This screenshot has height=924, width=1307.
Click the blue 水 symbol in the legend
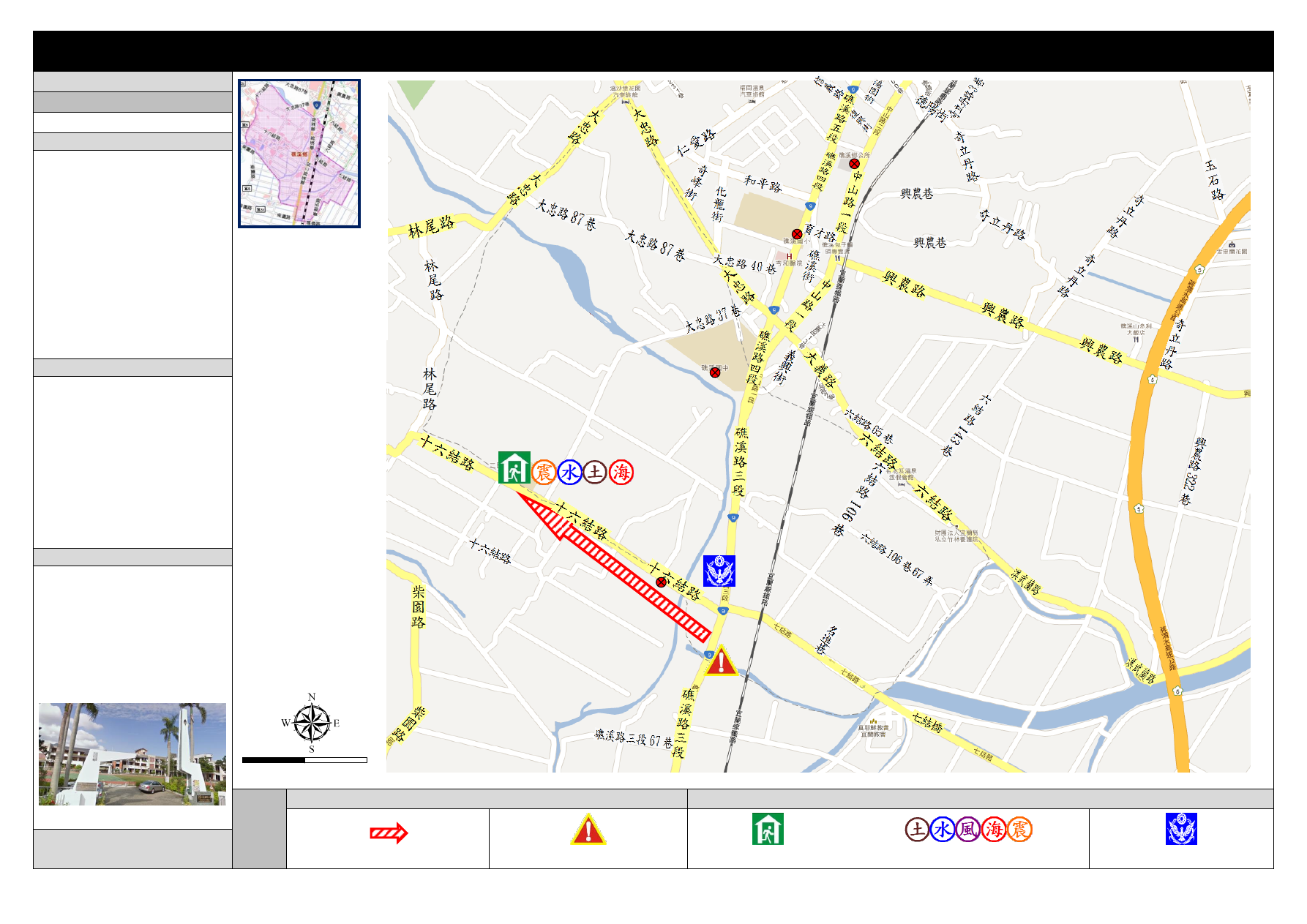point(943,830)
